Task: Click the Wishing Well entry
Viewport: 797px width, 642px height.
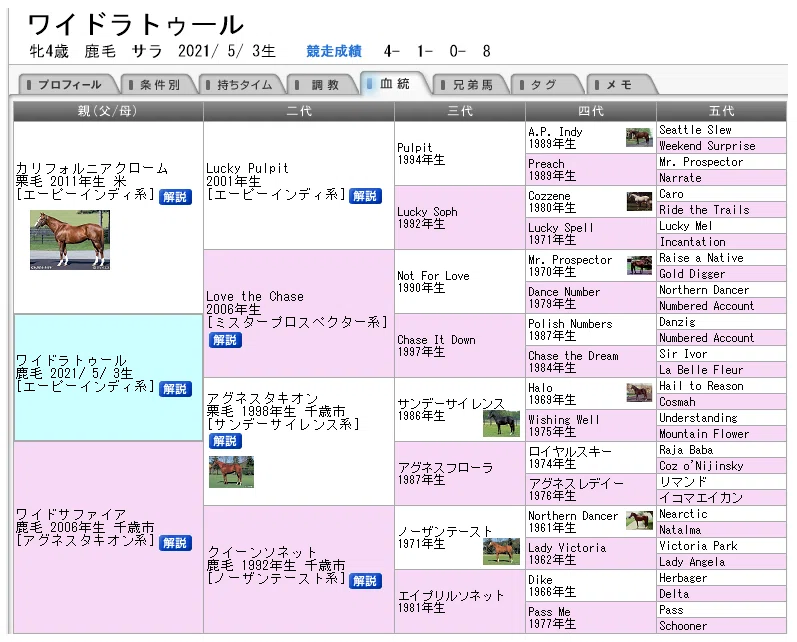Action: [591, 425]
